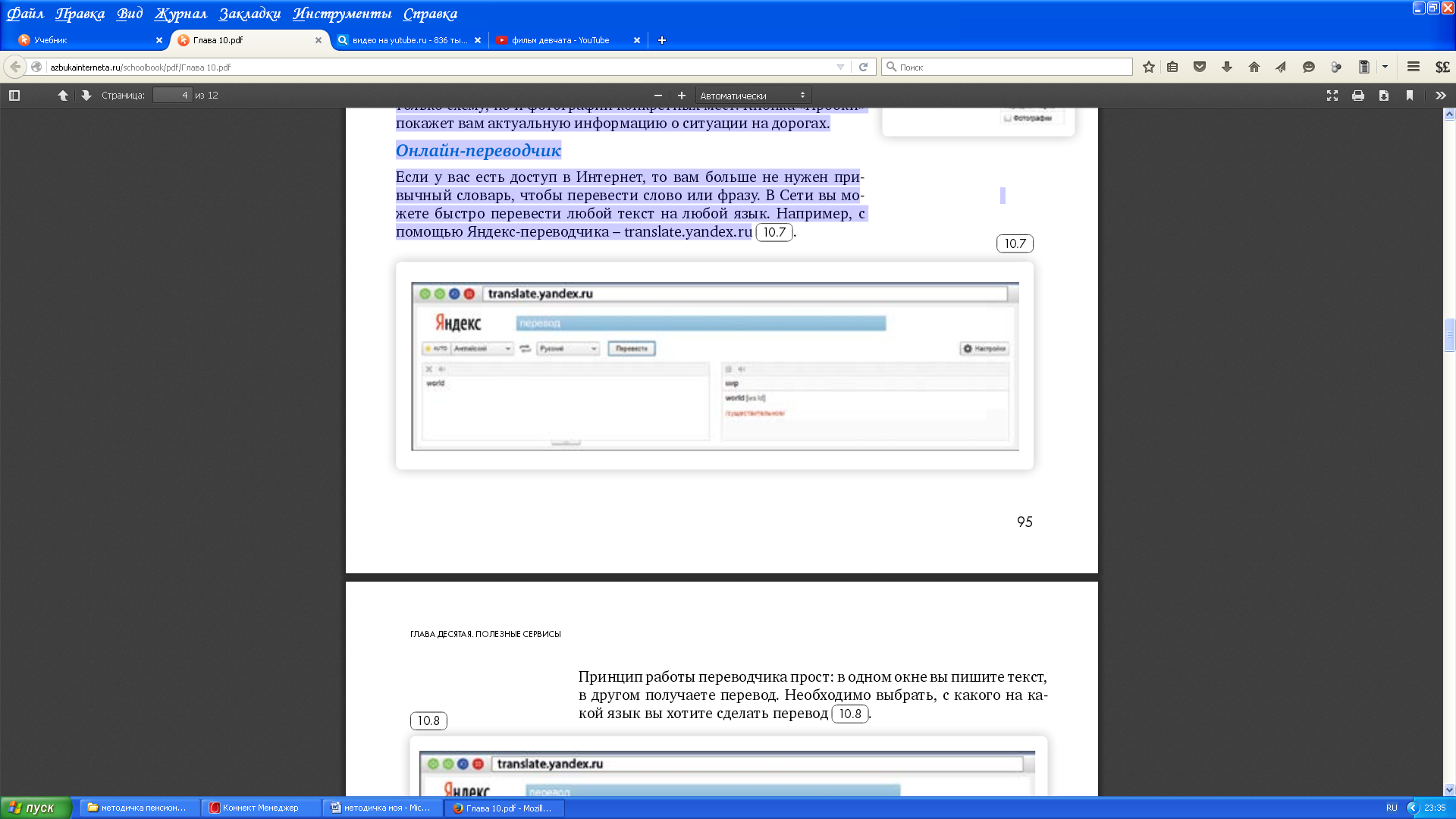The height and width of the screenshot is (819, 1456).
Task: Click the 10.7 reference label in the page margin
Action: [x=1015, y=243]
